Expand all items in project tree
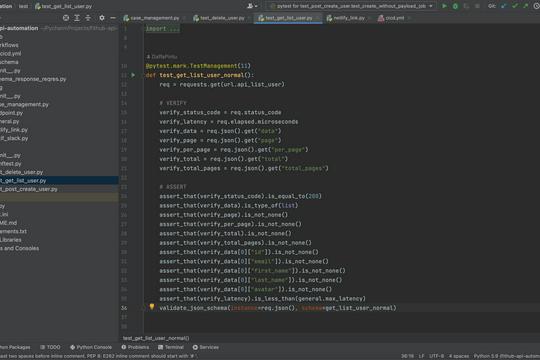The height and width of the screenshot is (360, 540). click(77, 18)
